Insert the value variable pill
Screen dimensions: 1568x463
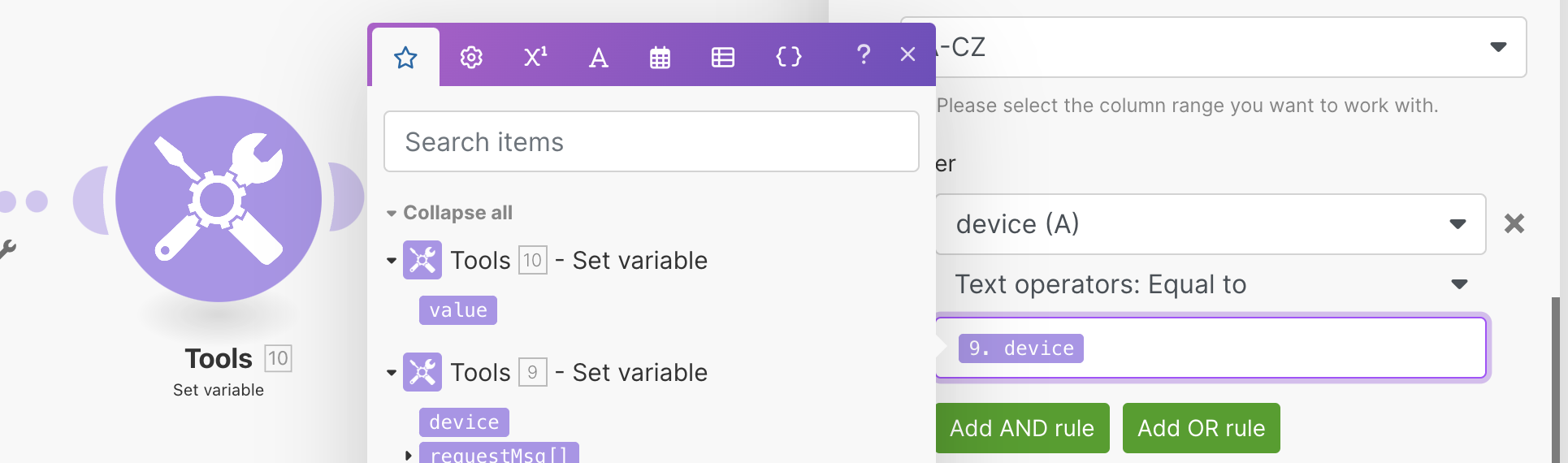click(x=458, y=310)
